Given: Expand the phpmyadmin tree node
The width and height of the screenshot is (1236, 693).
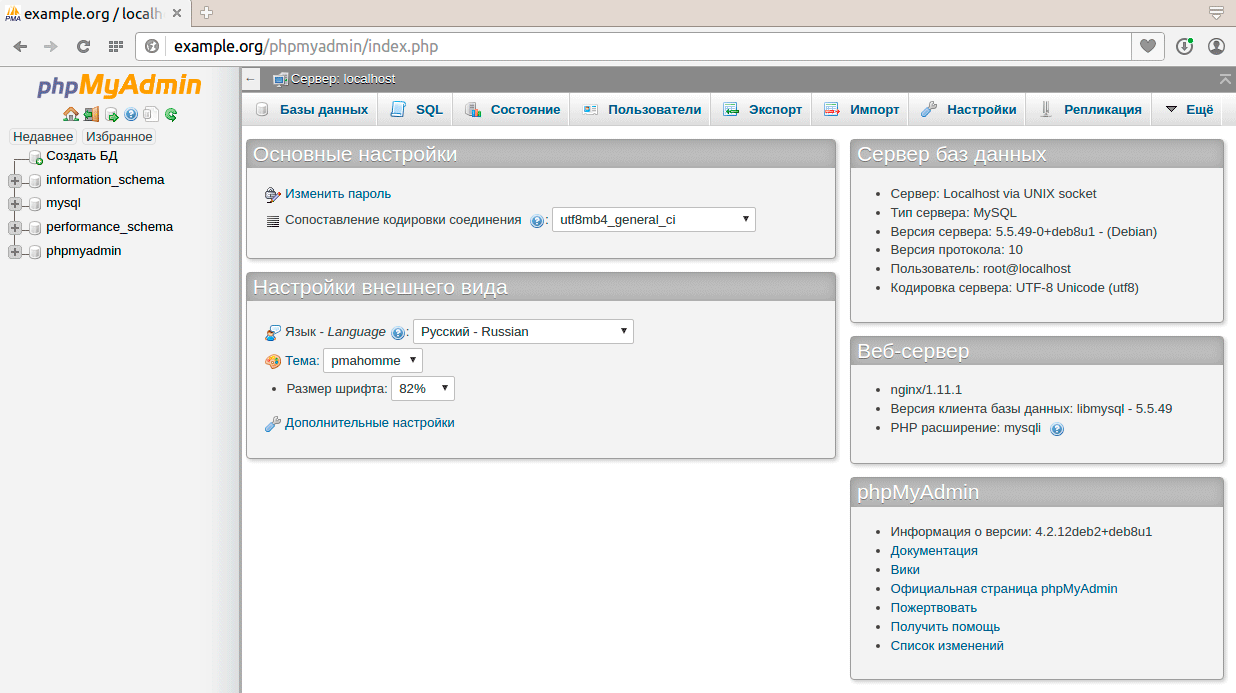Looking at the screenshot, I should pyautogui.click(x=14, y=252).
